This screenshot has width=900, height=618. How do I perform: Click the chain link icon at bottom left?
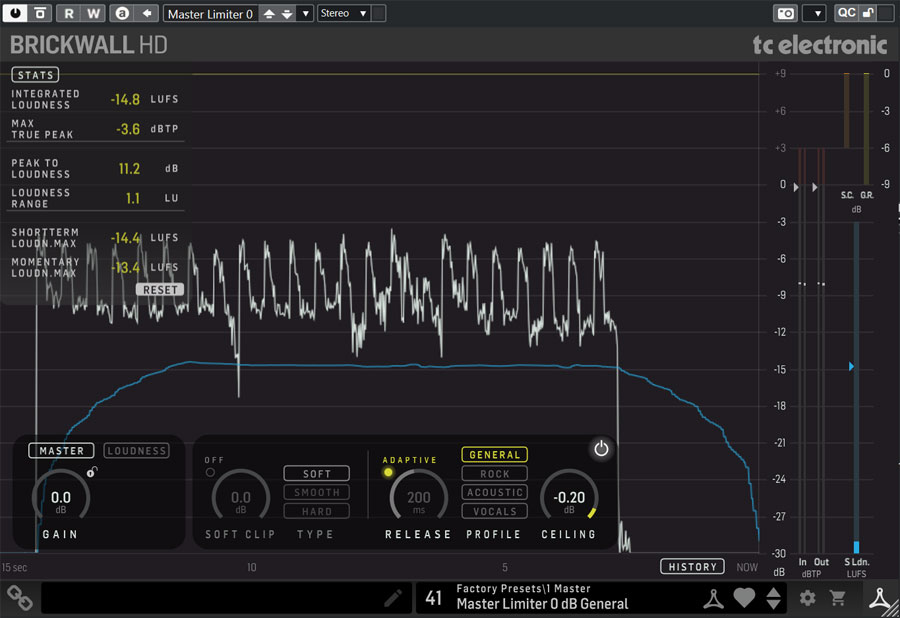tap(20, 598)
